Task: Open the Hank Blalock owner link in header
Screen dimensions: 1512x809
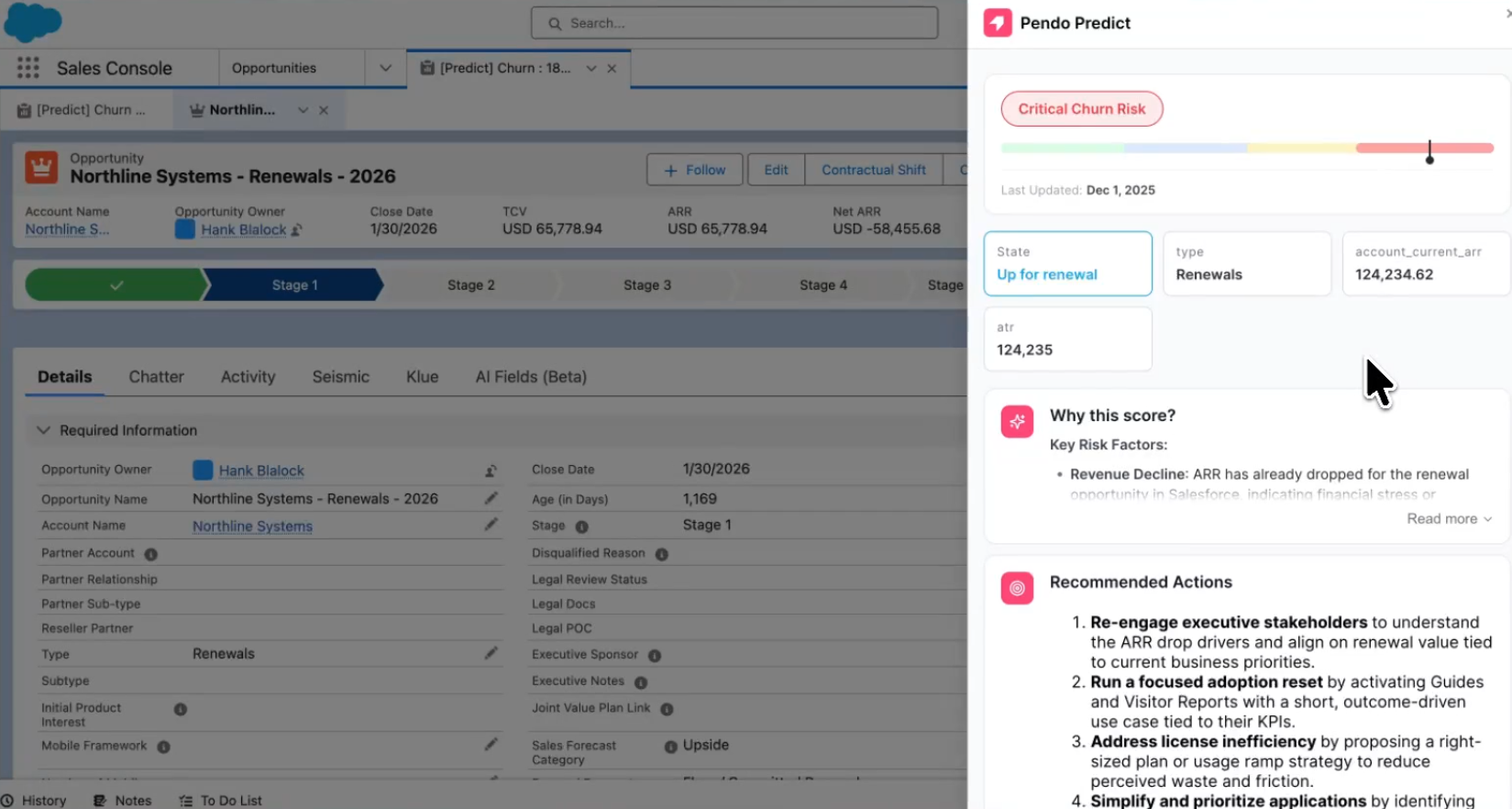Action: (x=244, y=229)
